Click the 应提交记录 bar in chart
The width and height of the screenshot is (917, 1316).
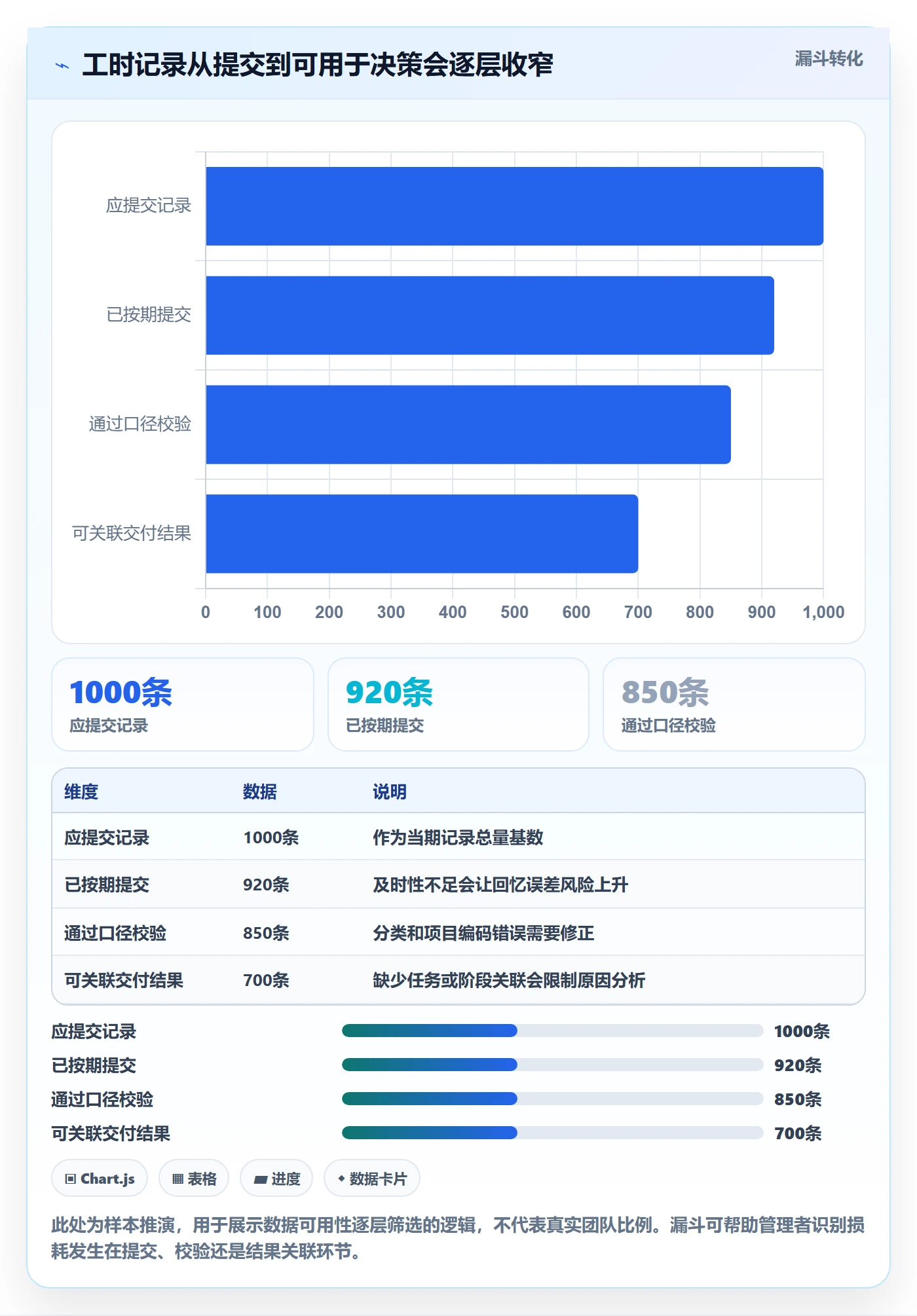(x=514, y=206)
